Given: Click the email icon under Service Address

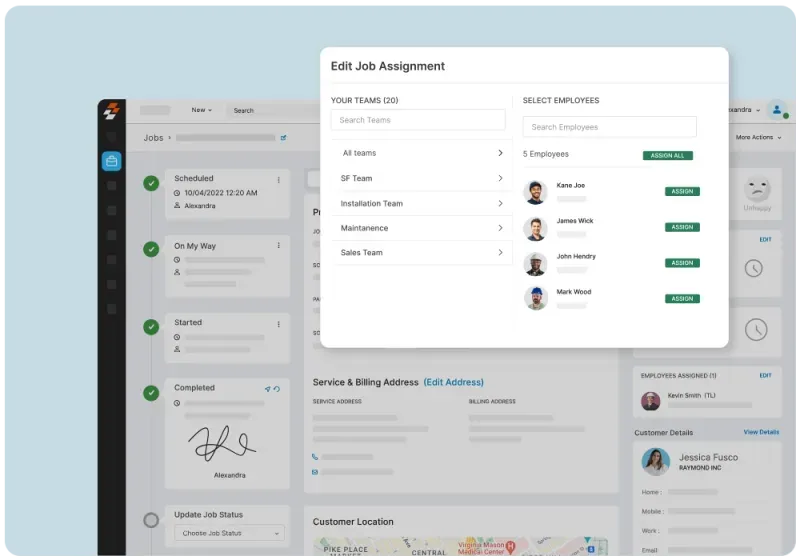Looking at the screenshot, I should tap(315, 472).
